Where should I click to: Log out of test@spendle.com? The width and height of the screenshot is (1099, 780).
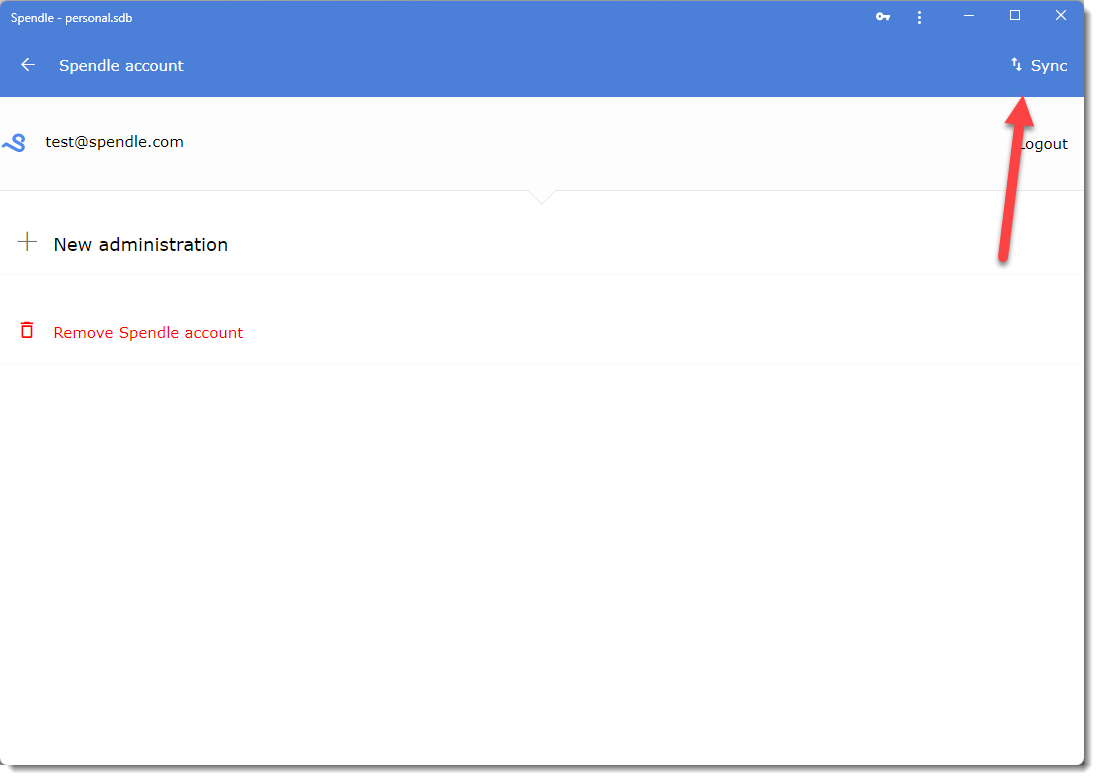pos(1043,144)
